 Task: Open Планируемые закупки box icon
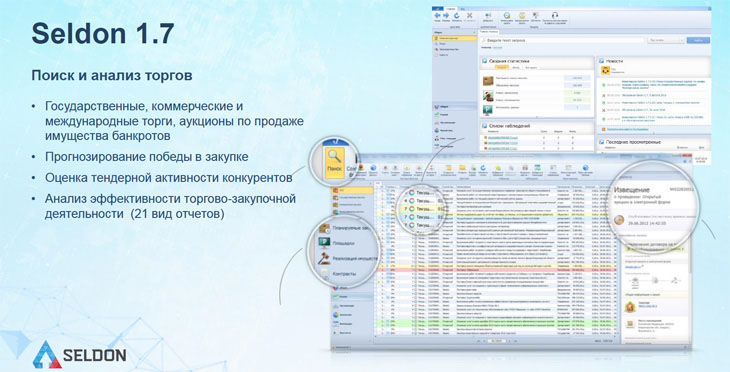click(x=324, y=228)
